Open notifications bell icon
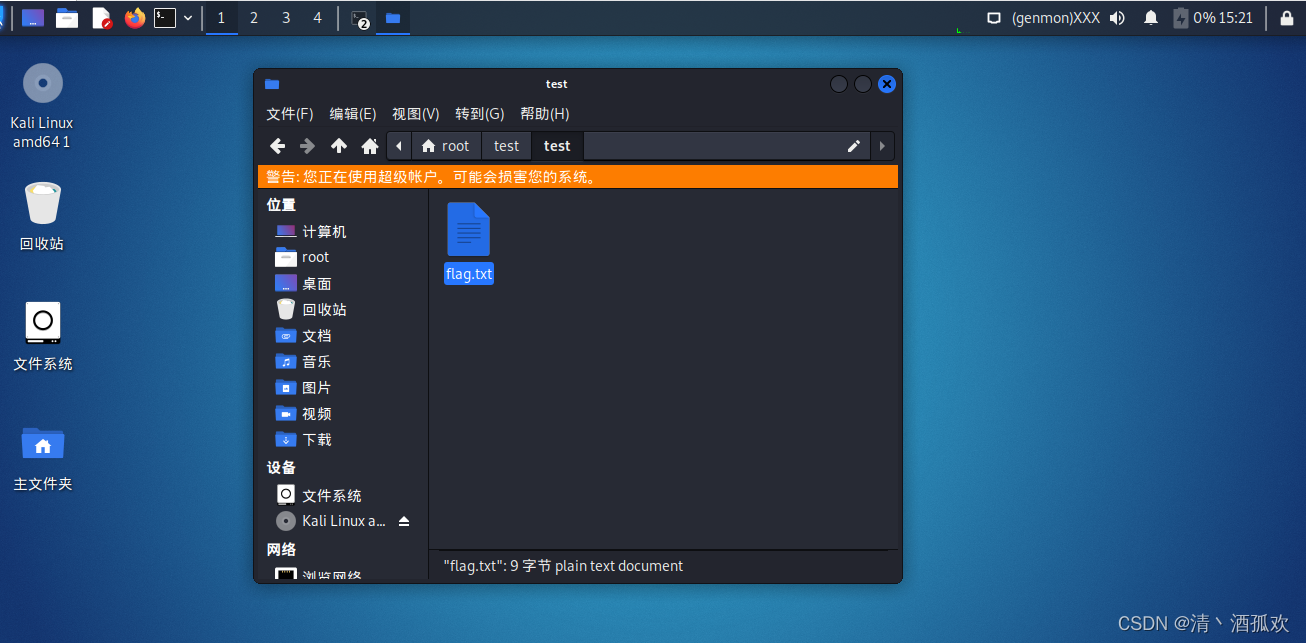The image size is (1306, 643). click(x=1151, y=18)
